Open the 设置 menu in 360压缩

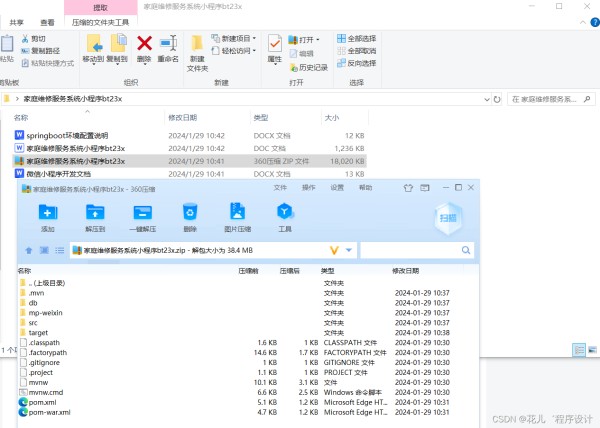pos(337,187)
